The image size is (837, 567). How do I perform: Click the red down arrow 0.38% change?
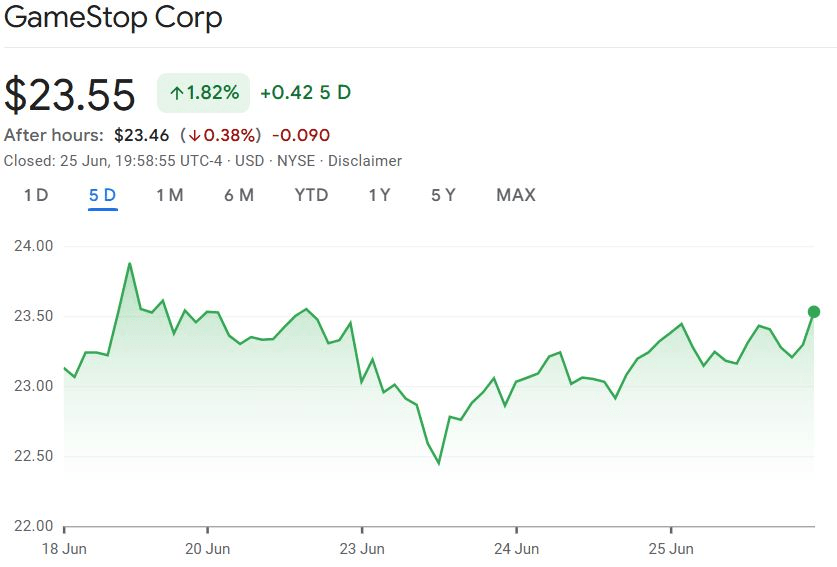(x=220, y=135)
